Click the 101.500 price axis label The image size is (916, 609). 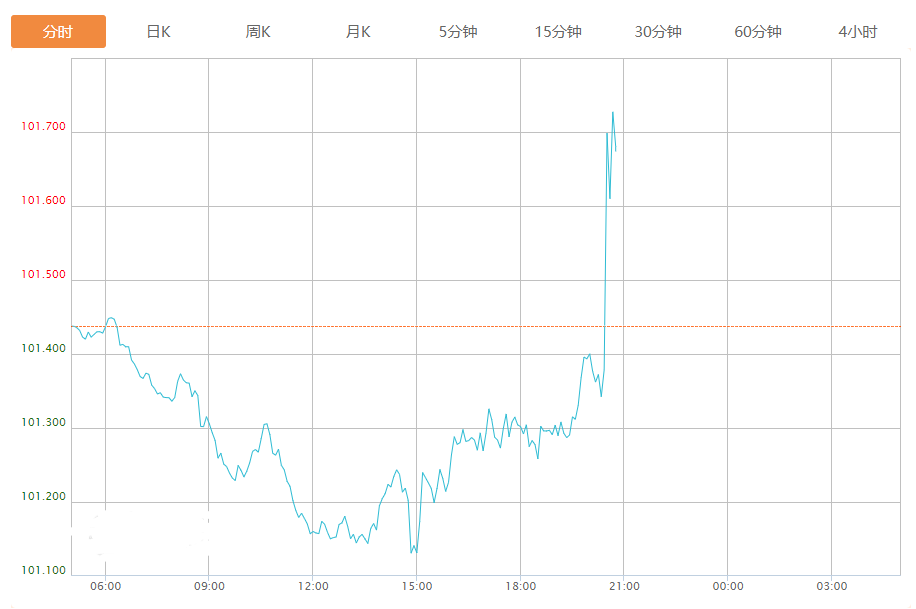(43, 275)
